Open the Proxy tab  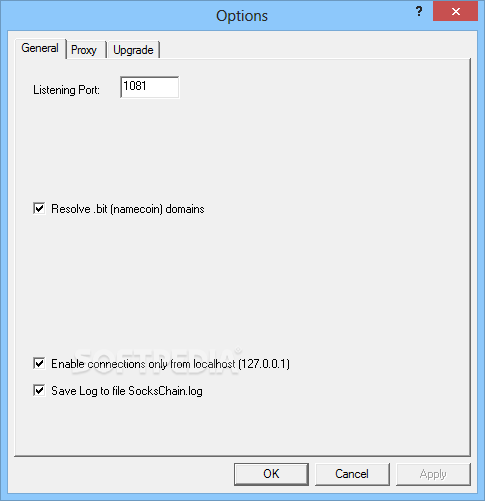tap(84, 50)
